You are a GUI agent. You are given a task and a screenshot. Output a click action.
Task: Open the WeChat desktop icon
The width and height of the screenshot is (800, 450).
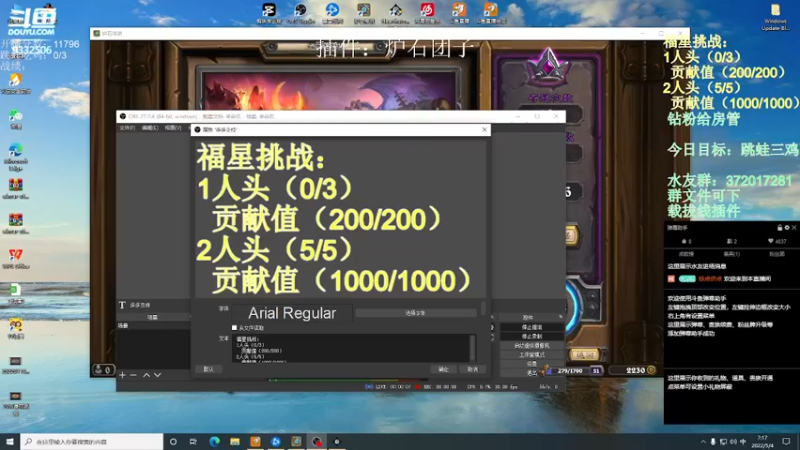coord(15,115)
